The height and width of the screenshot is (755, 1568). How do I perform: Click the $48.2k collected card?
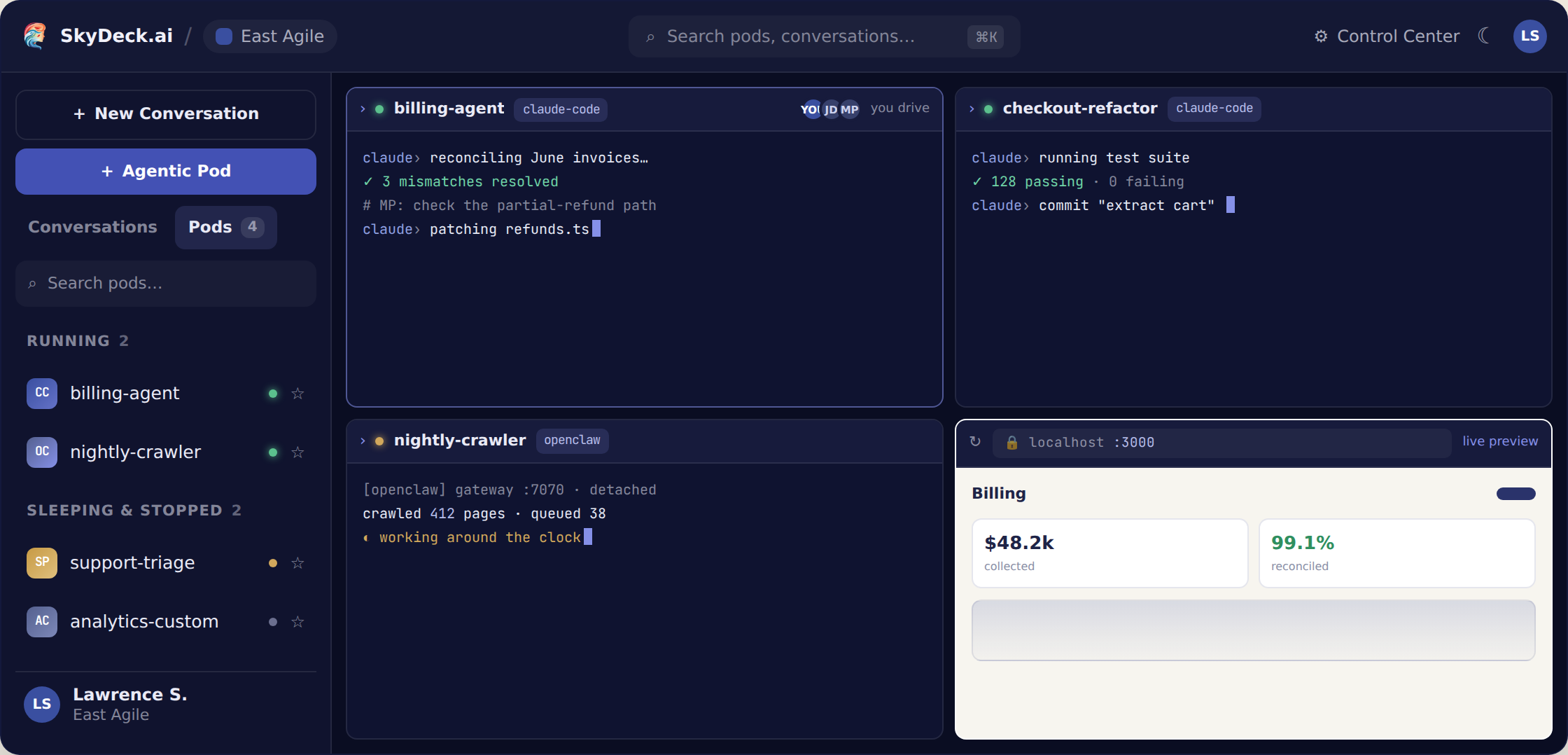(x=1109, y=553)
